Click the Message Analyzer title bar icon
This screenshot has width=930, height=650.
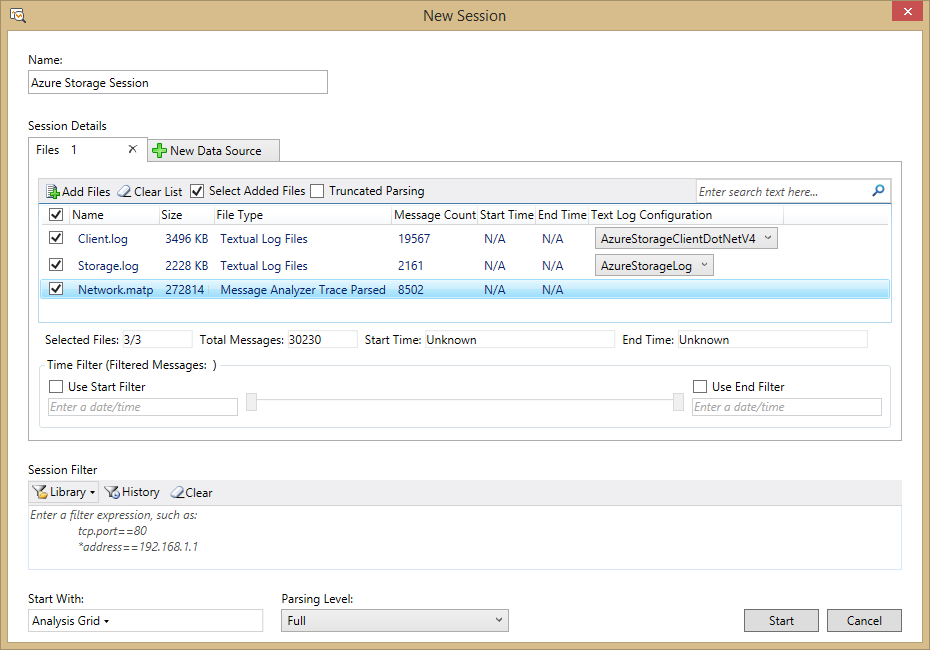(18, 15)
